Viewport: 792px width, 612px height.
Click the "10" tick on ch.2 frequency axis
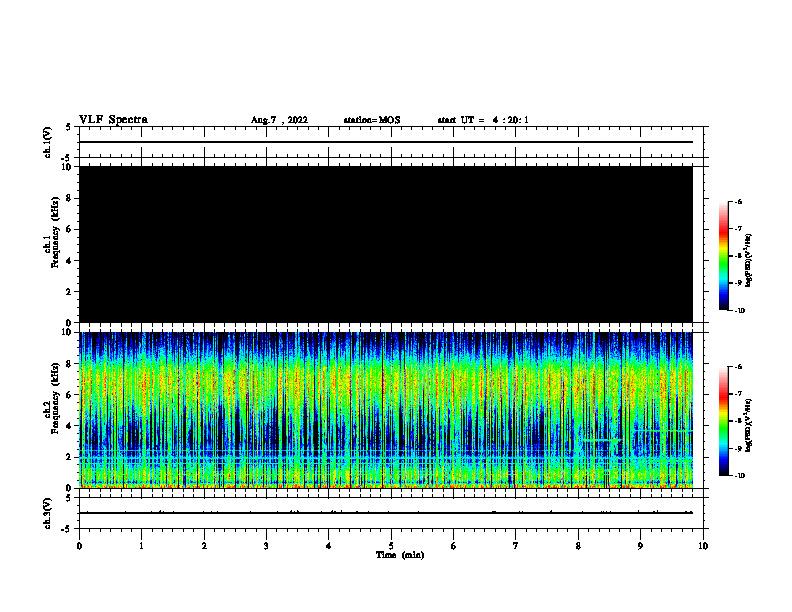click(x=67, y=332)
